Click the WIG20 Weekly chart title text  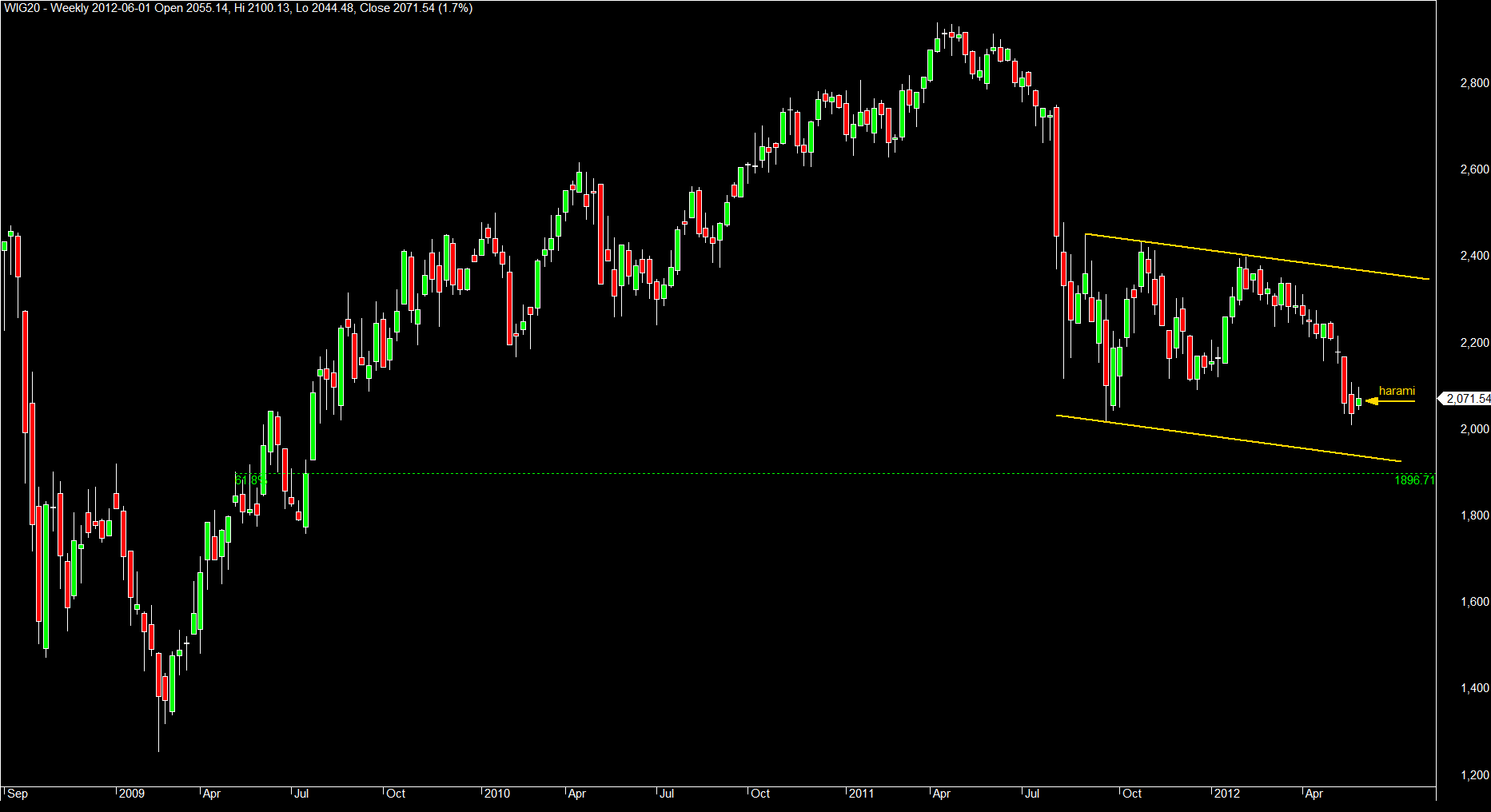click(x=237, y=8)
